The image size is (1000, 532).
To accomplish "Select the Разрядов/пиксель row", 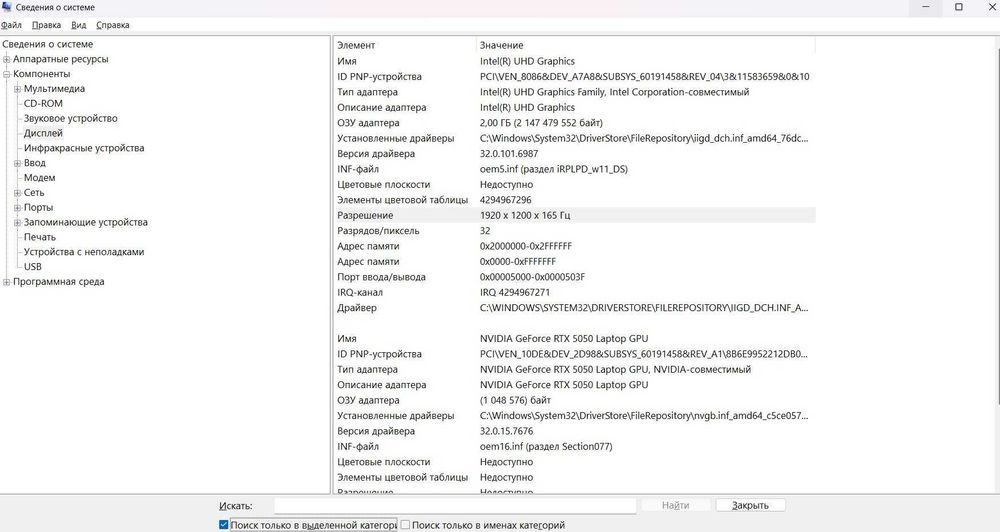I will [x=575, y=231].
